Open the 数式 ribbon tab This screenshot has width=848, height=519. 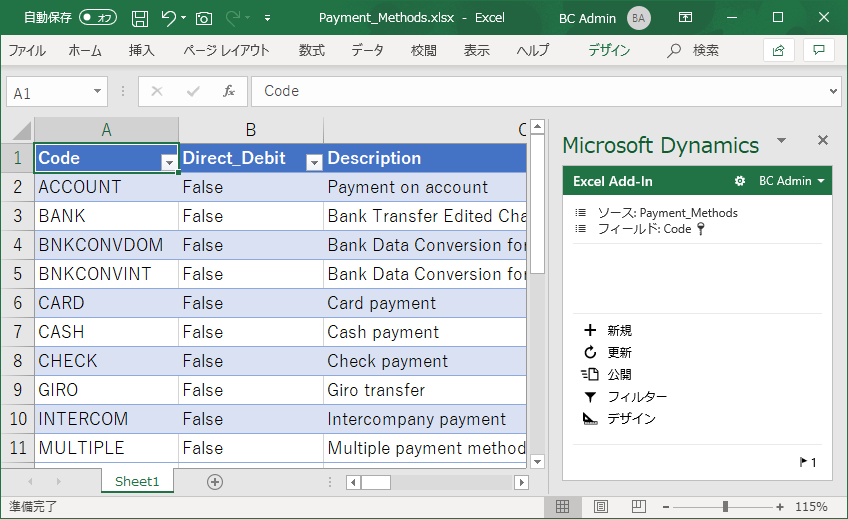pyautogui.click(x=312, y=51)
